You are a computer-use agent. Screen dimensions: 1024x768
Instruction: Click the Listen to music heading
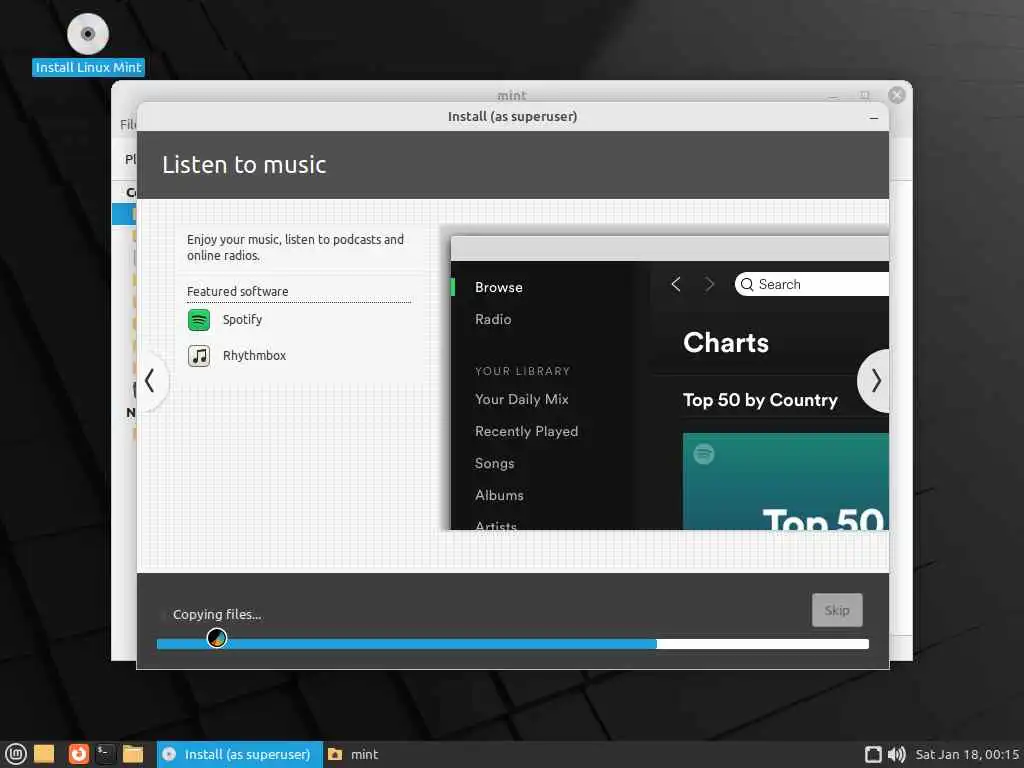[x=244, y=165]
